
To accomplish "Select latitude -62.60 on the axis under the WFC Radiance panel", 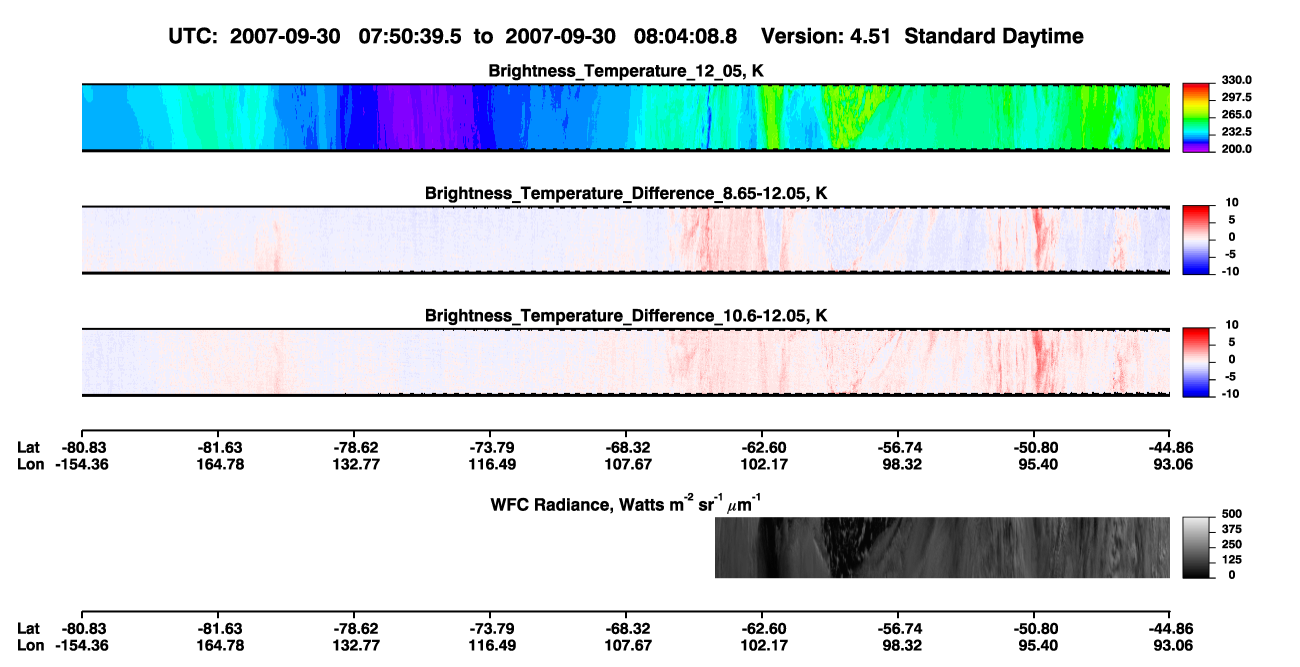I will pos(762,627).
